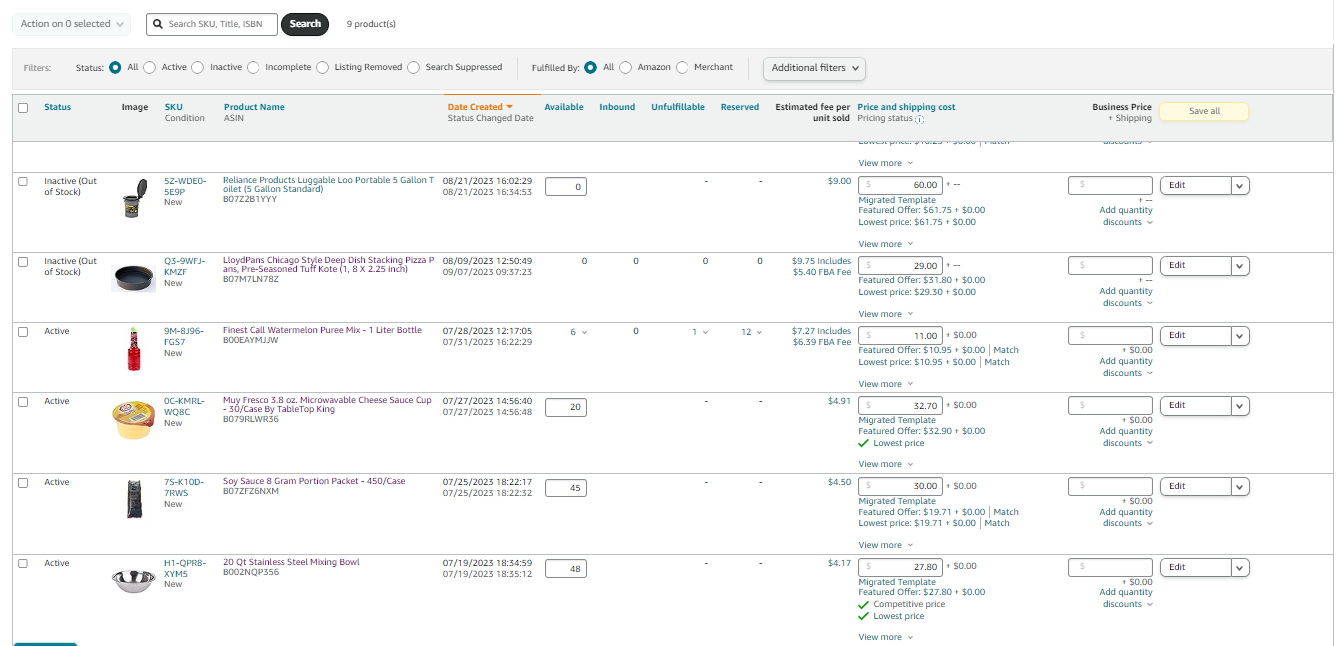Click Available quantity field showing 48
This screenshot has width=1338, height=646.
tap(565, 569)
